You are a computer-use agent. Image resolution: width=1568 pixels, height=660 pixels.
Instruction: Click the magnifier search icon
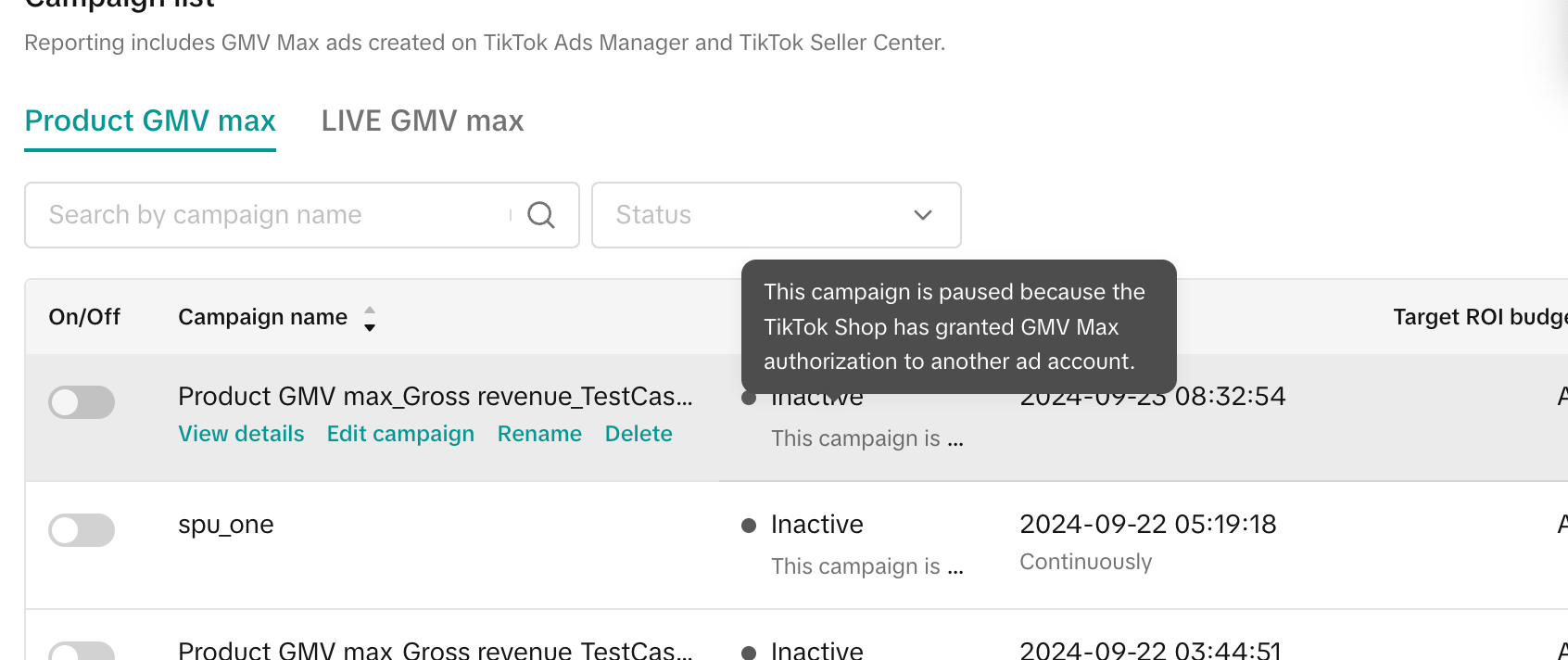pyautogui.click(x=541, y=215)
